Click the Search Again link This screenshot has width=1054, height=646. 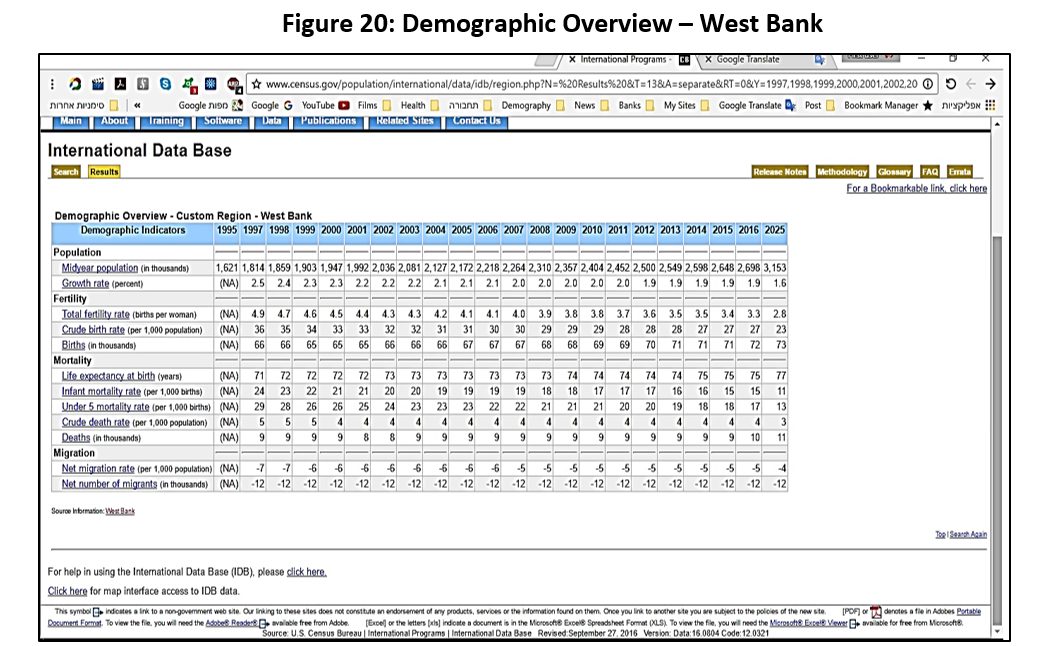click(968, 534)
